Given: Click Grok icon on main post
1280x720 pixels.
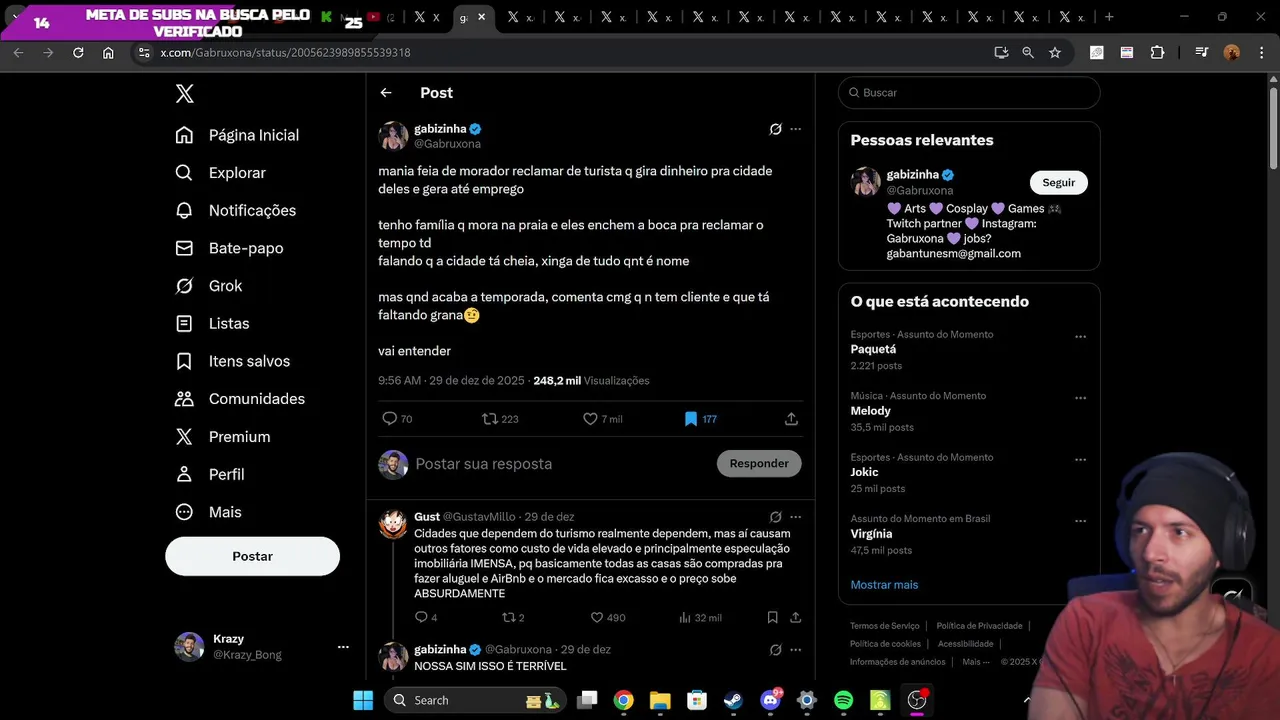Looking at the screenshot, I should [x=775, y=129].
